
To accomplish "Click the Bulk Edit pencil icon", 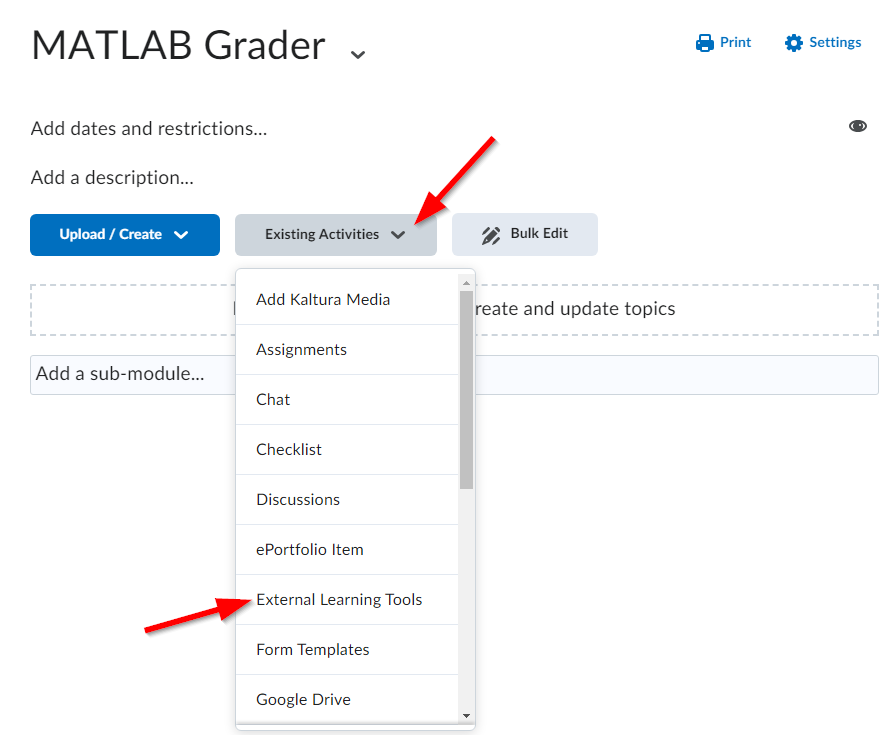I will pyautogui.click(x=491, y=235).
